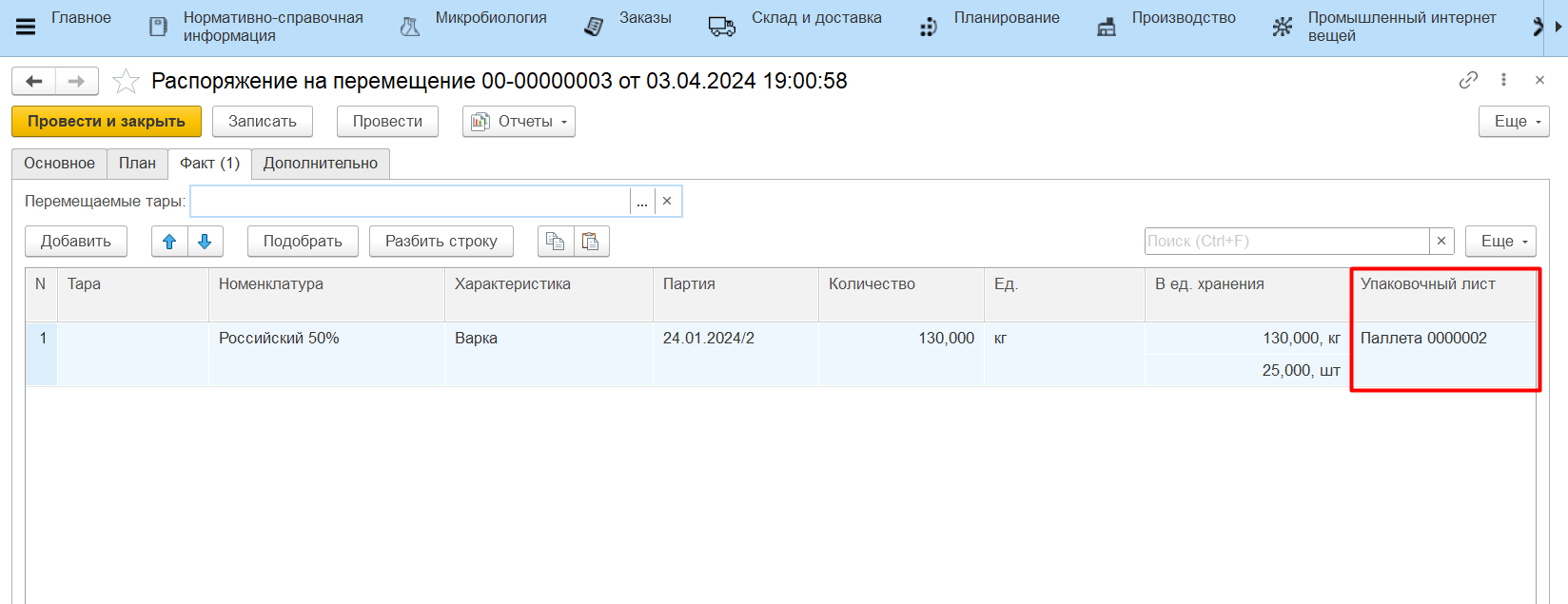Click the Разбить строку button
Screen dimensions: 1568x604
(x=441, y=242)
